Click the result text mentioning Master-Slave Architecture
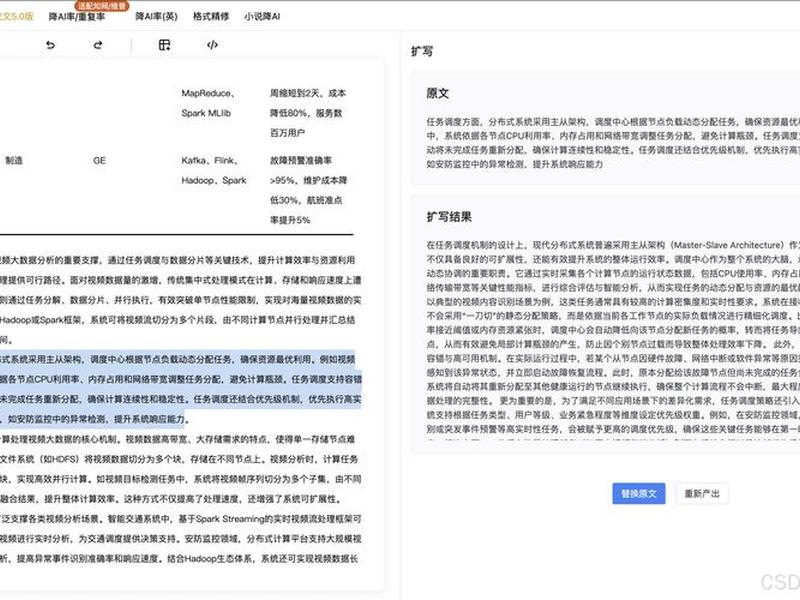The height and width of the screenshot is (600, 800). point(613,245)
